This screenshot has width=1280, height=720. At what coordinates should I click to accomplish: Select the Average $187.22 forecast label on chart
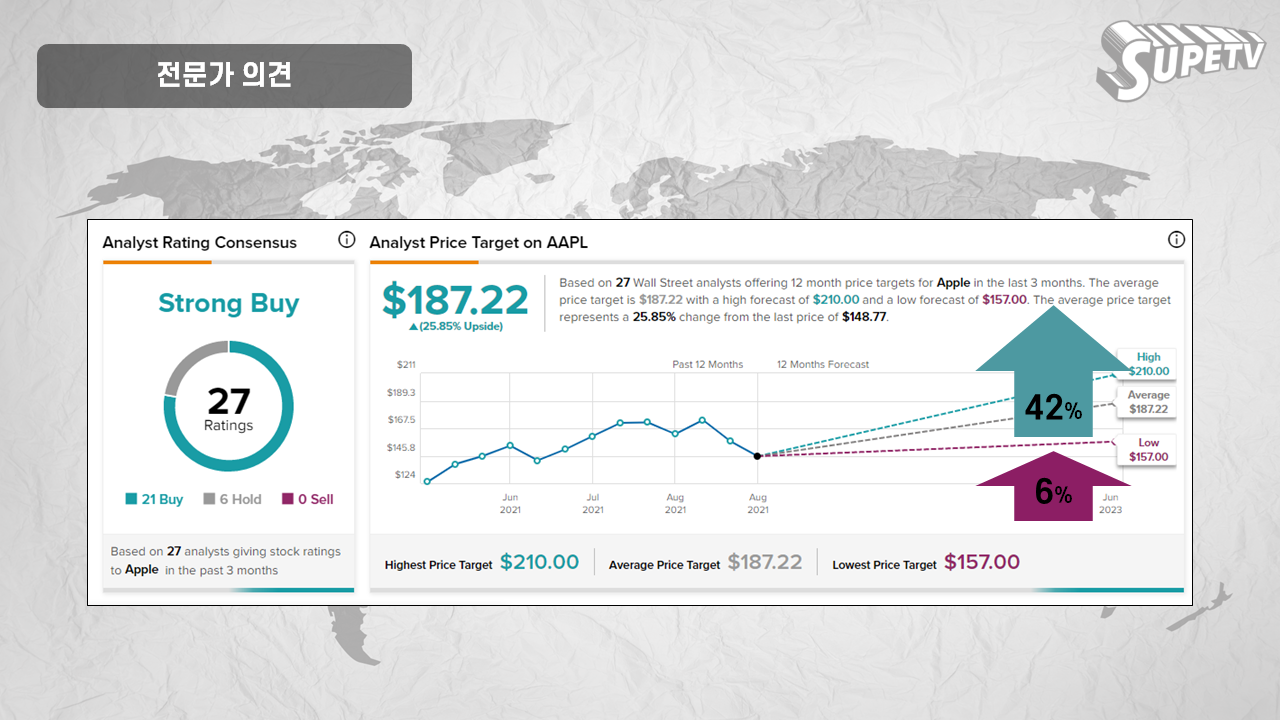pos(1148,402)
